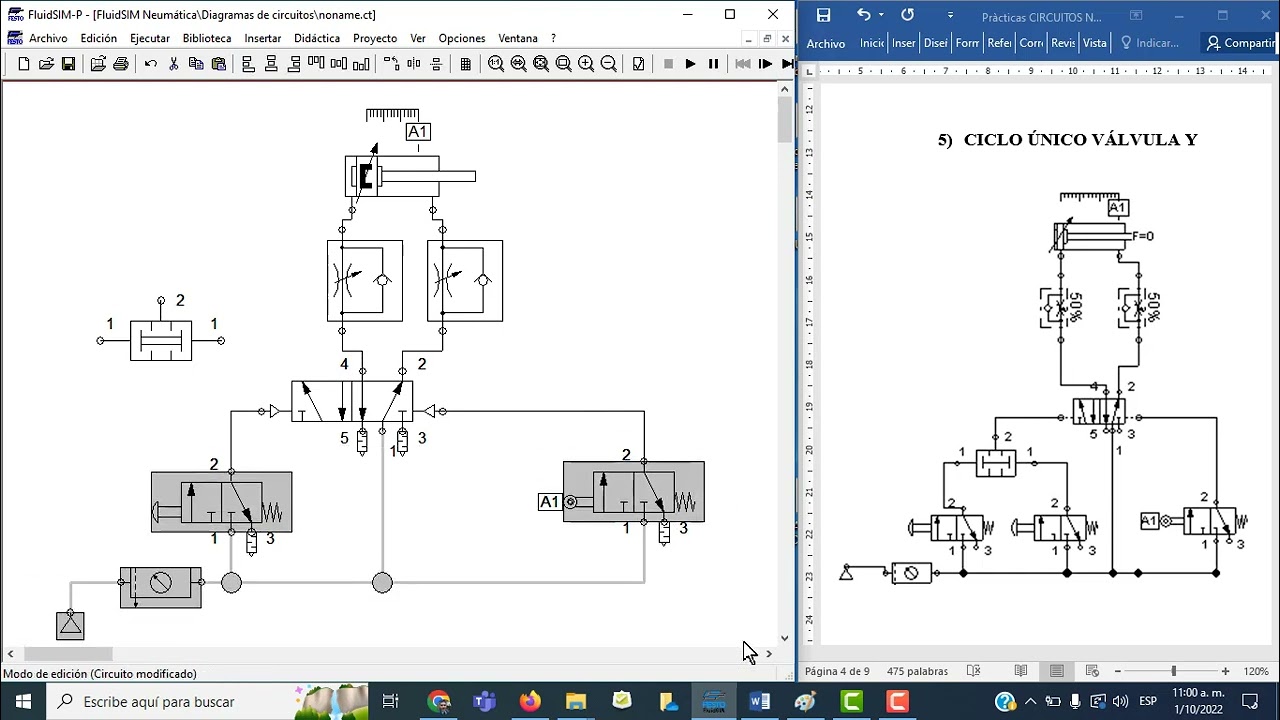Toggle the grid display icon
The width and height of the screenshot is (1280, 720).
pos(466,64)
